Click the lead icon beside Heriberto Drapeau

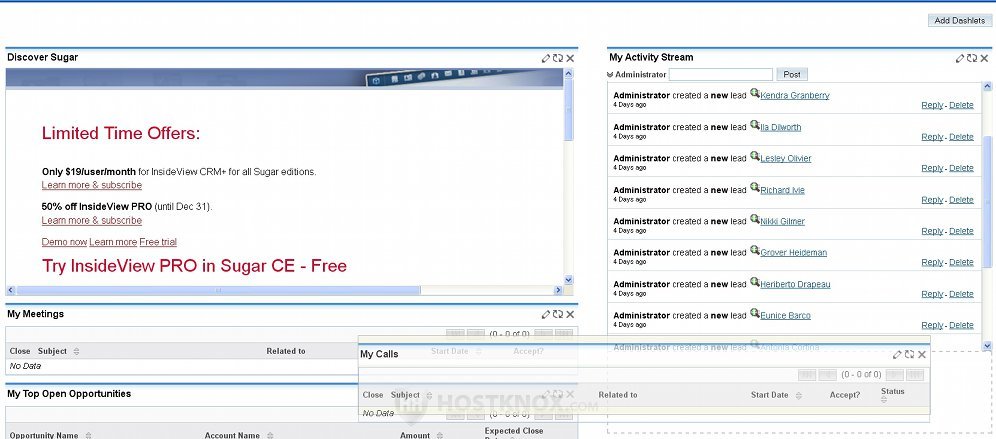click(x=754, y=281)
